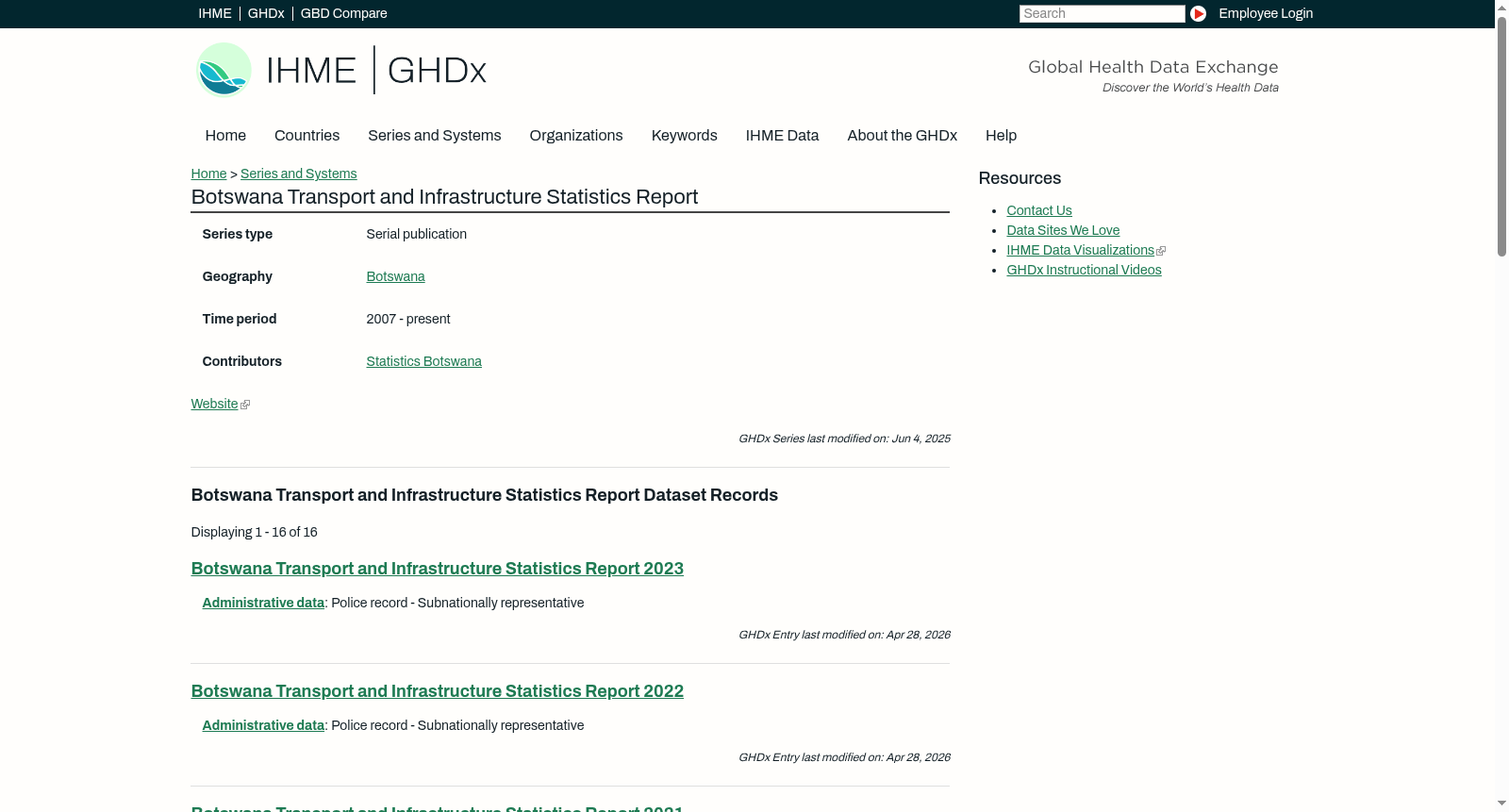Open IHME Data Visualizations link
The image size is (1509, 812).
click(1080, 250)
